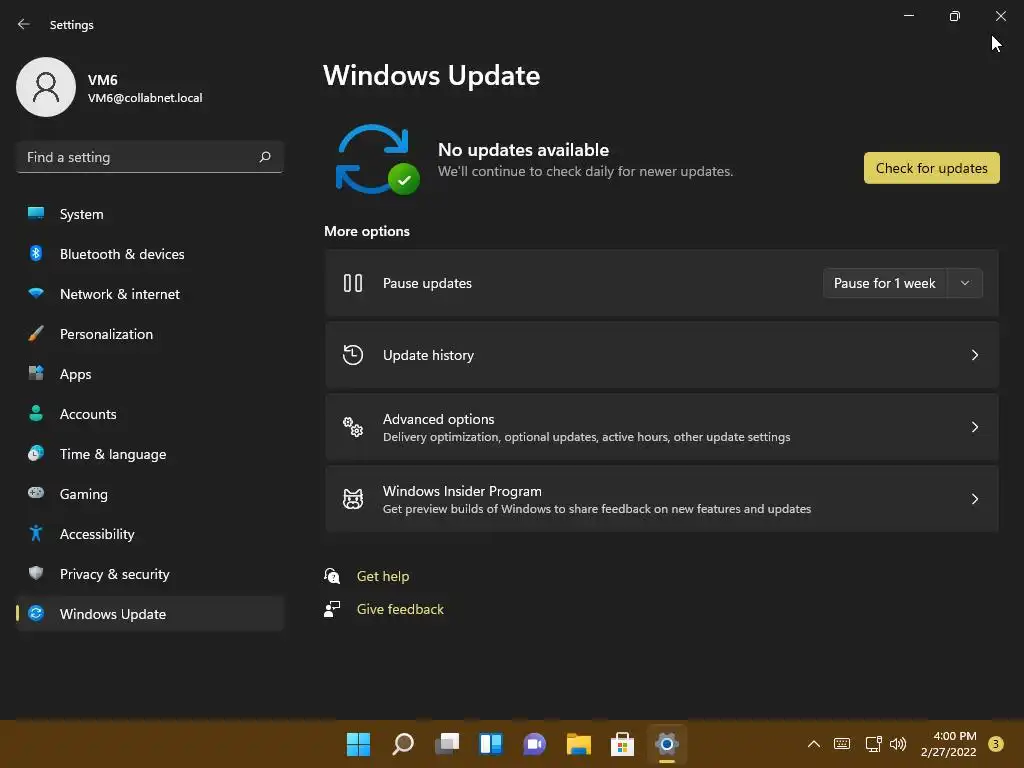Open Network & internet settings
1024x768 pixels.
(x=150, y=294)
